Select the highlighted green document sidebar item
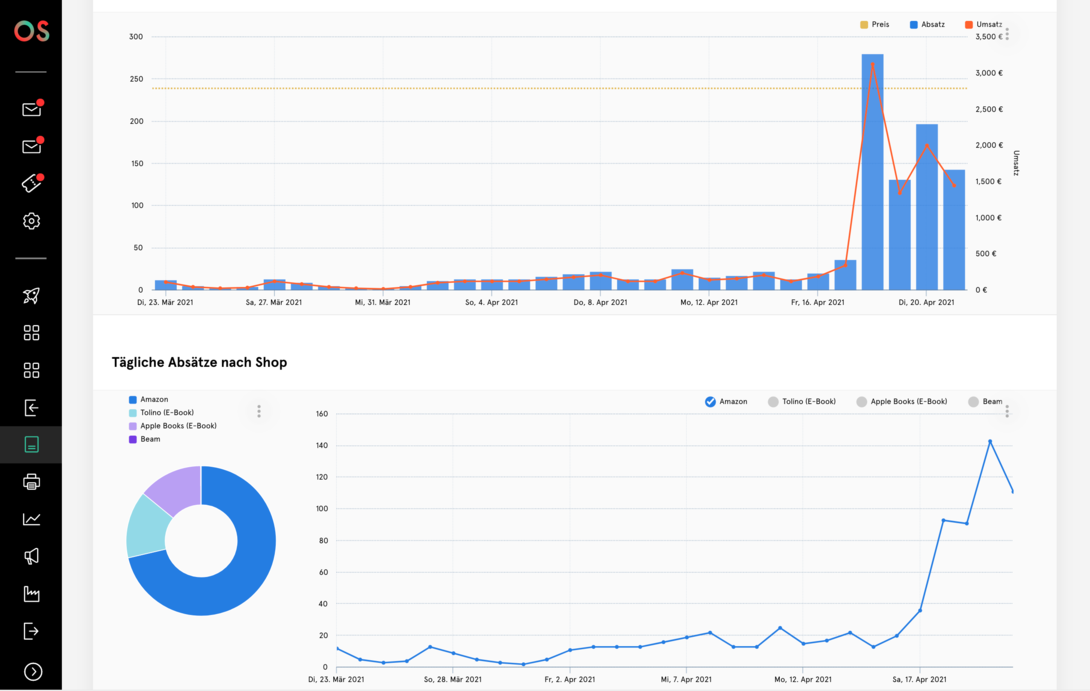 (x=31, y=445)
